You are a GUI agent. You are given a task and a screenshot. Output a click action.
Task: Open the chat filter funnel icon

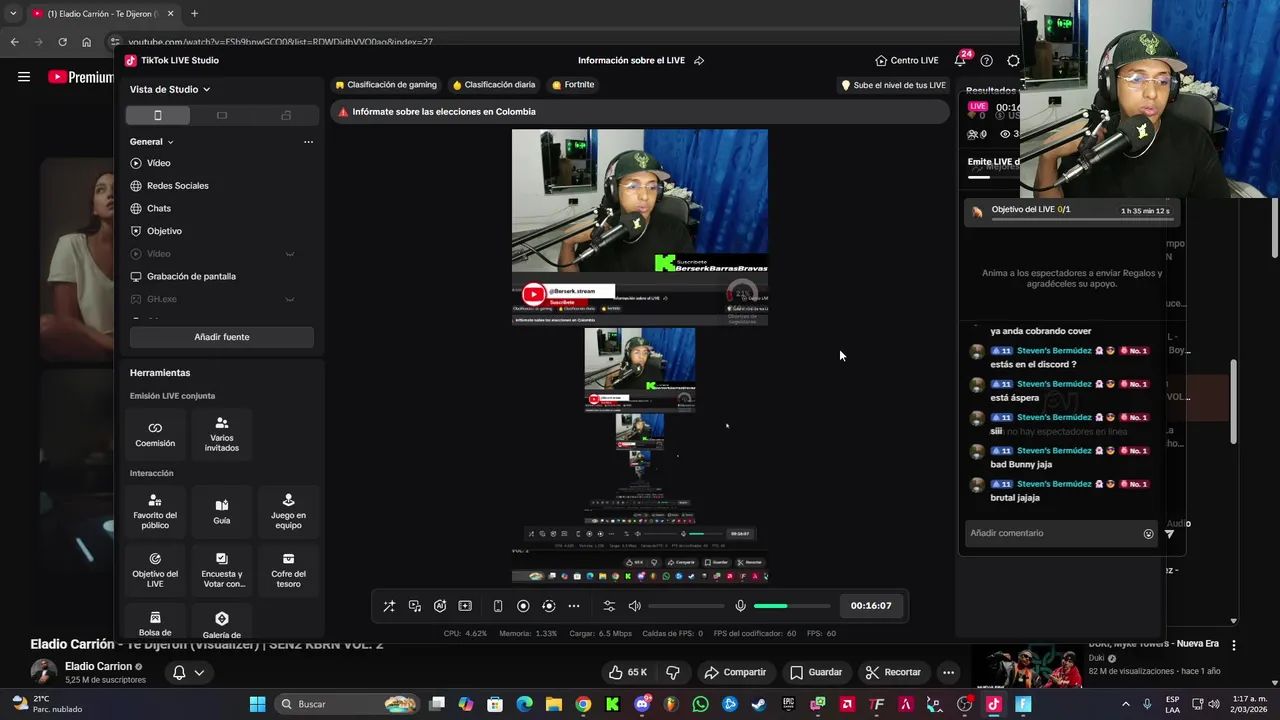coord(1169,534)
